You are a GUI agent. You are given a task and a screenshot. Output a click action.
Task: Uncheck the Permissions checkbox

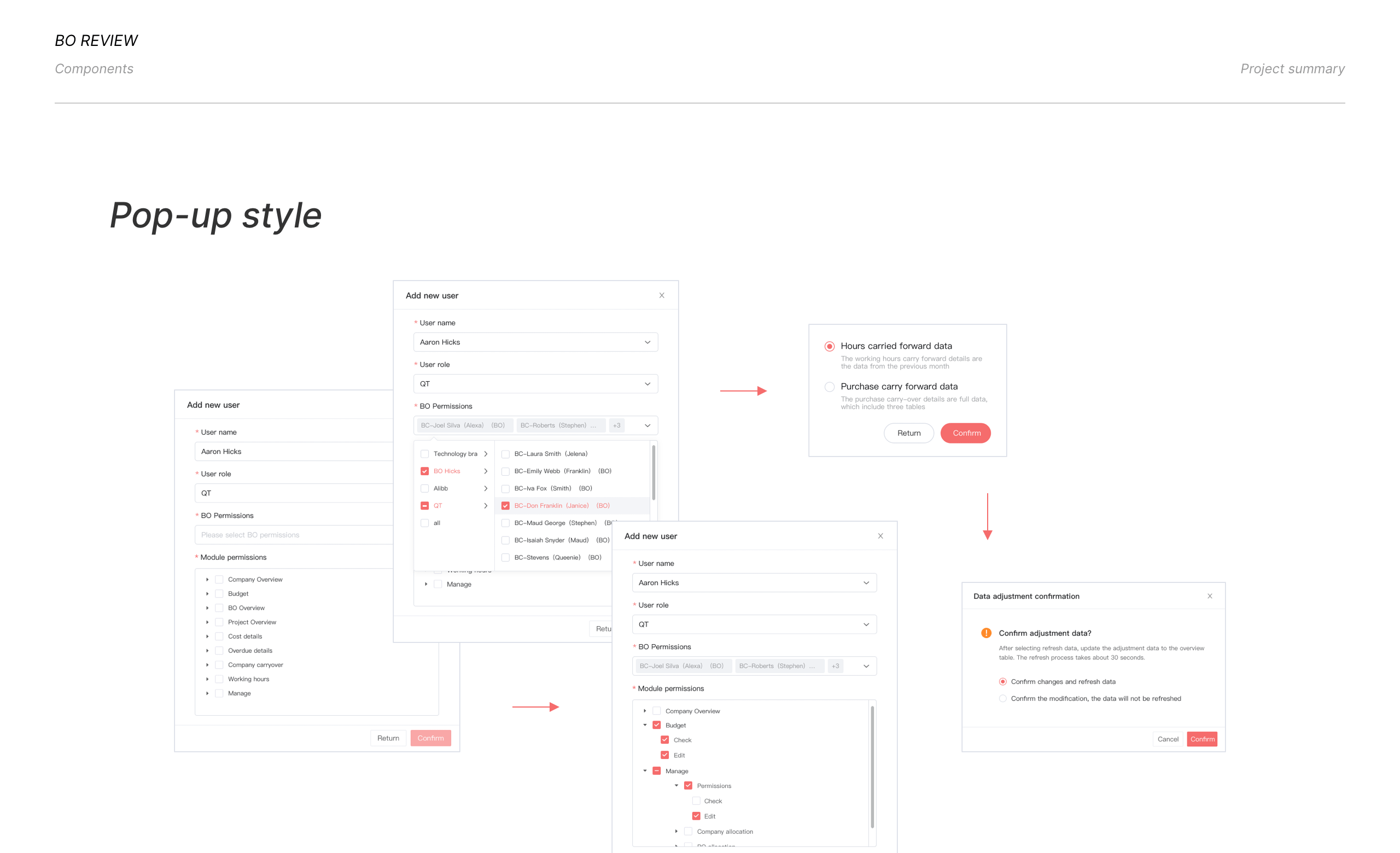coord(688,786)
